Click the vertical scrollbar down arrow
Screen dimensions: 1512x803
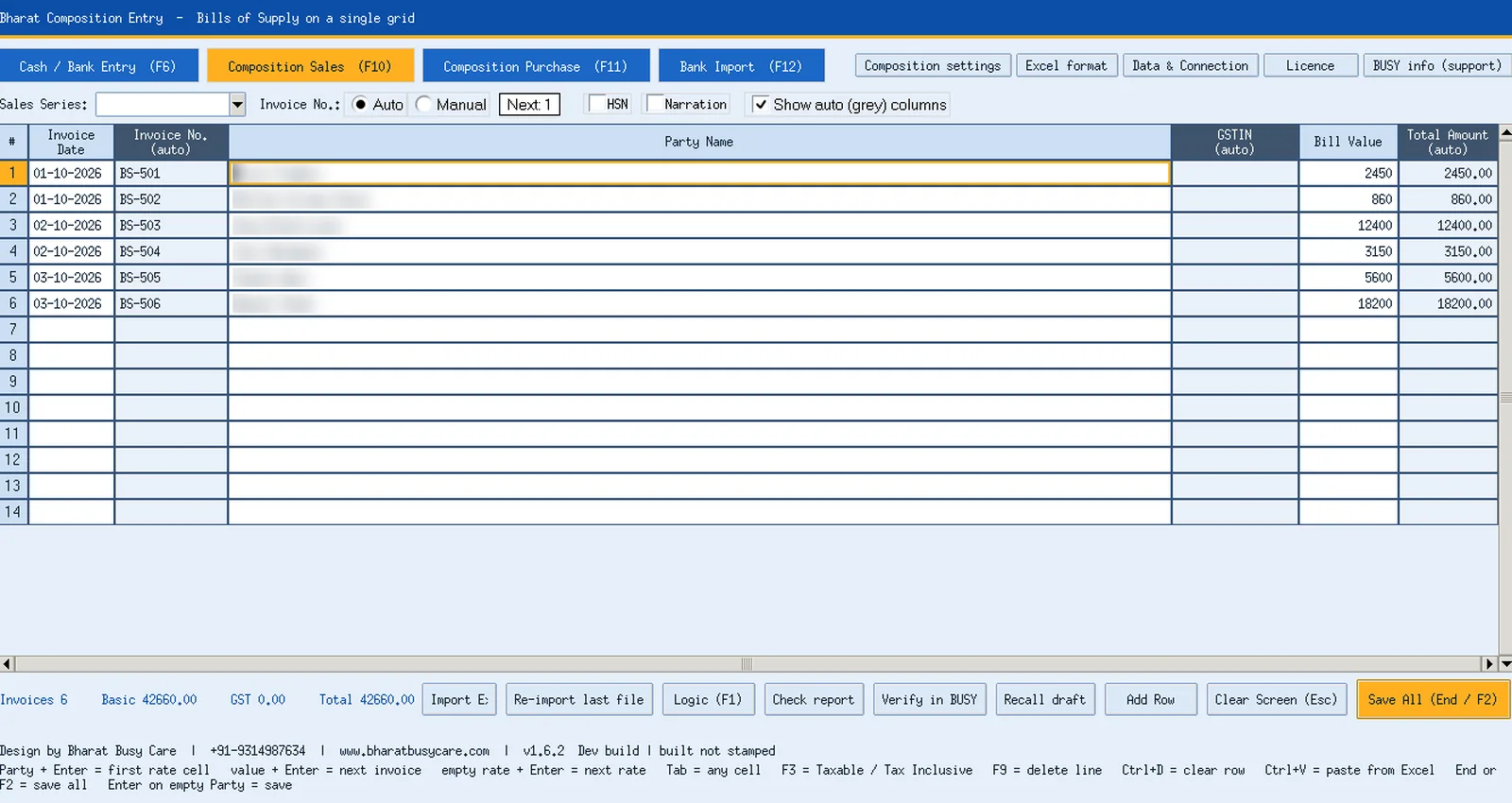1505,664
